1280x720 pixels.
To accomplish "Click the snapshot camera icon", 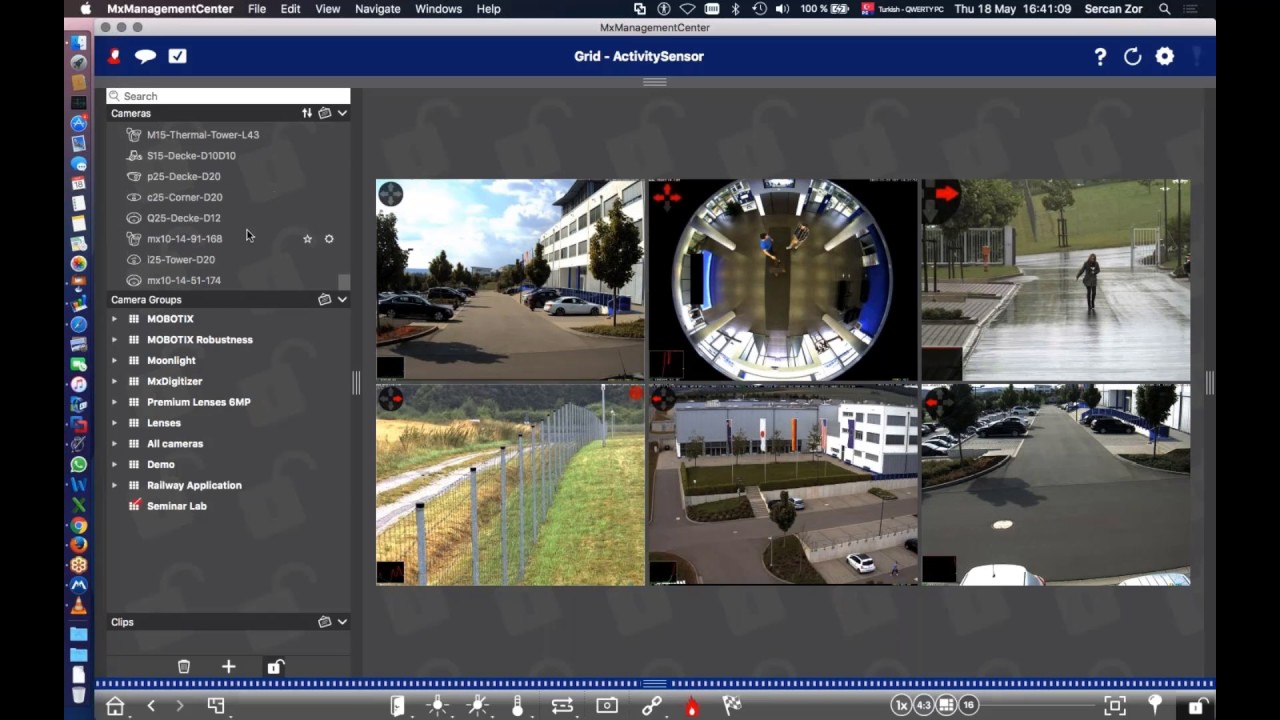I will 607,706.
